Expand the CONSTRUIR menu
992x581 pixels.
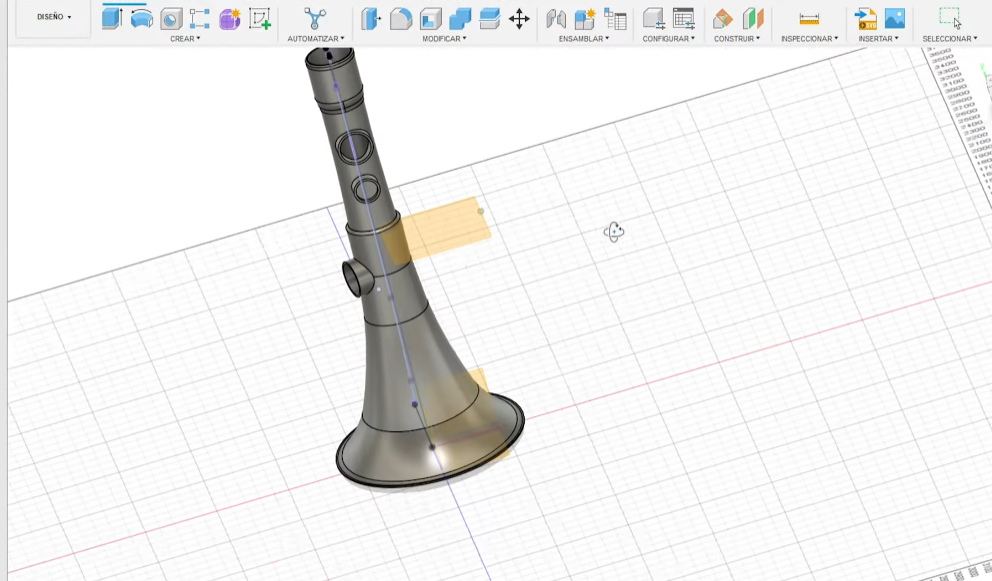(737, 39)
